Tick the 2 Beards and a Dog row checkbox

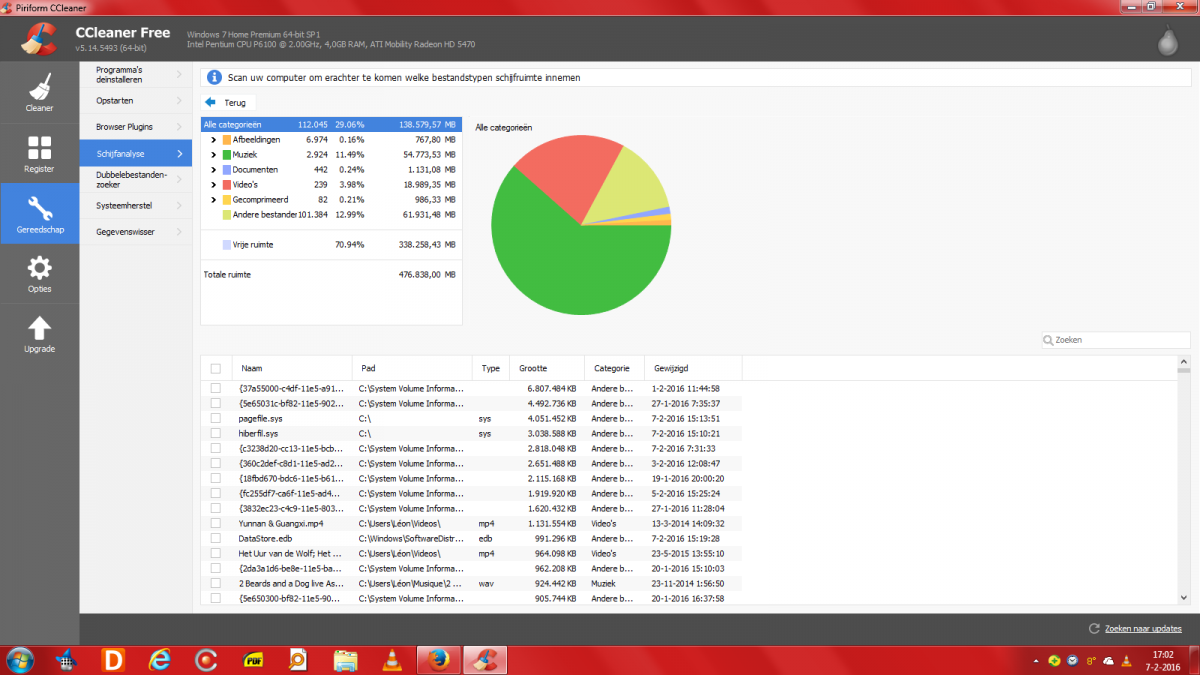point(215,583)
